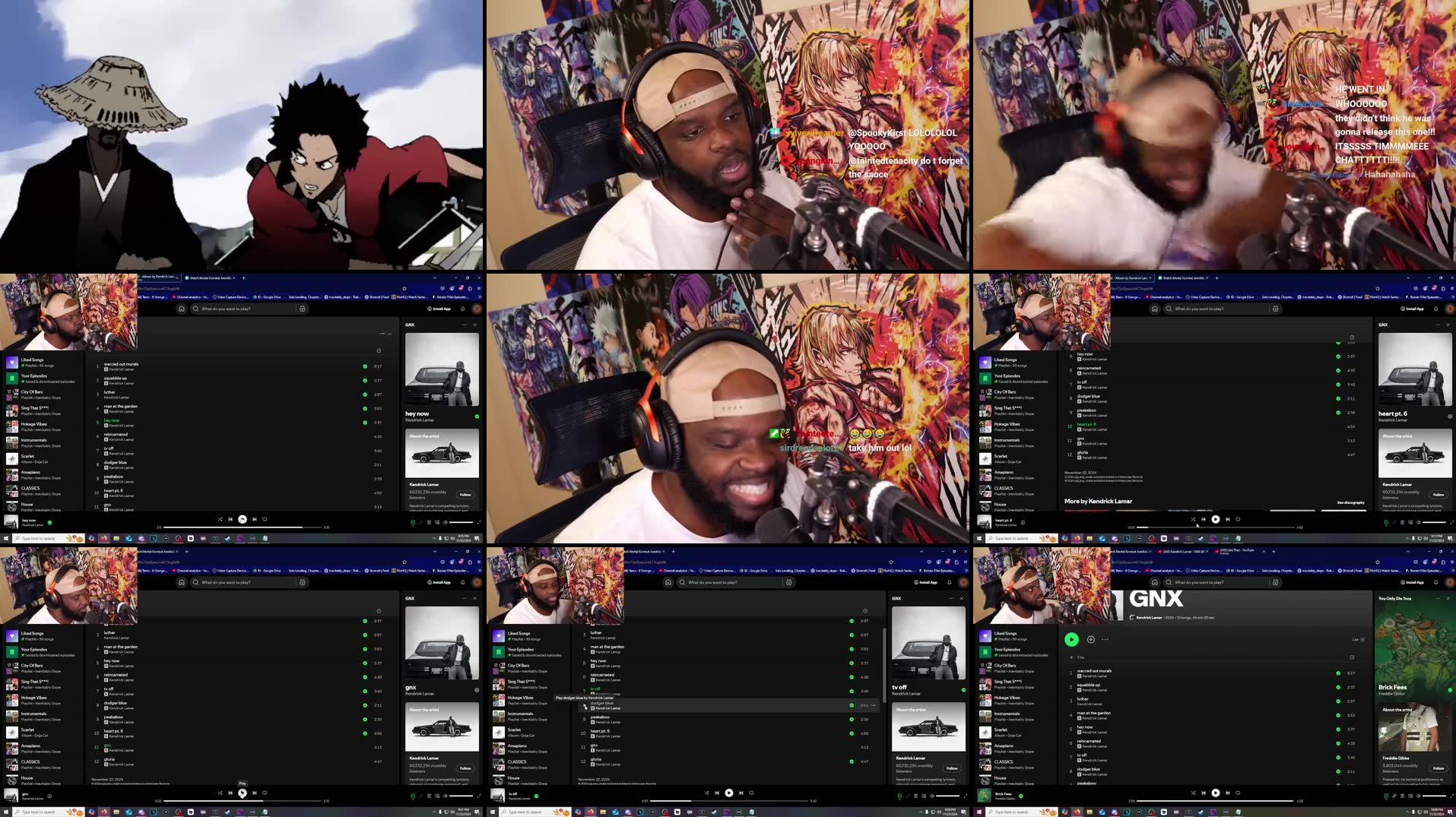Image resolution: width=1456 pixels, height=817 pixels.
Task: Unsave 'wacced out murals' via its checkmark on the GNX page
Action: click(x=1338, y=673)
